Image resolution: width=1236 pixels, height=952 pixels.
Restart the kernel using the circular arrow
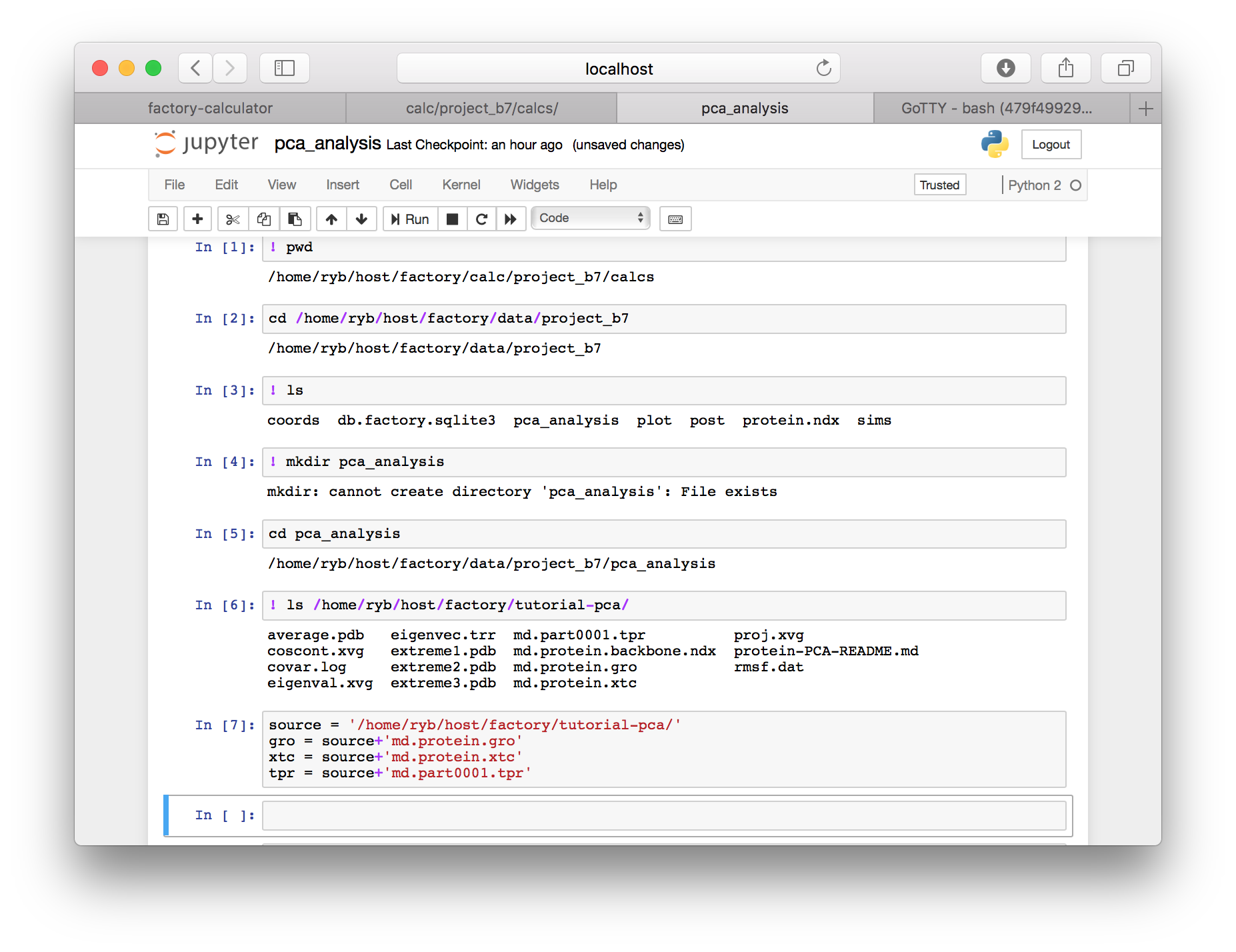481,219
